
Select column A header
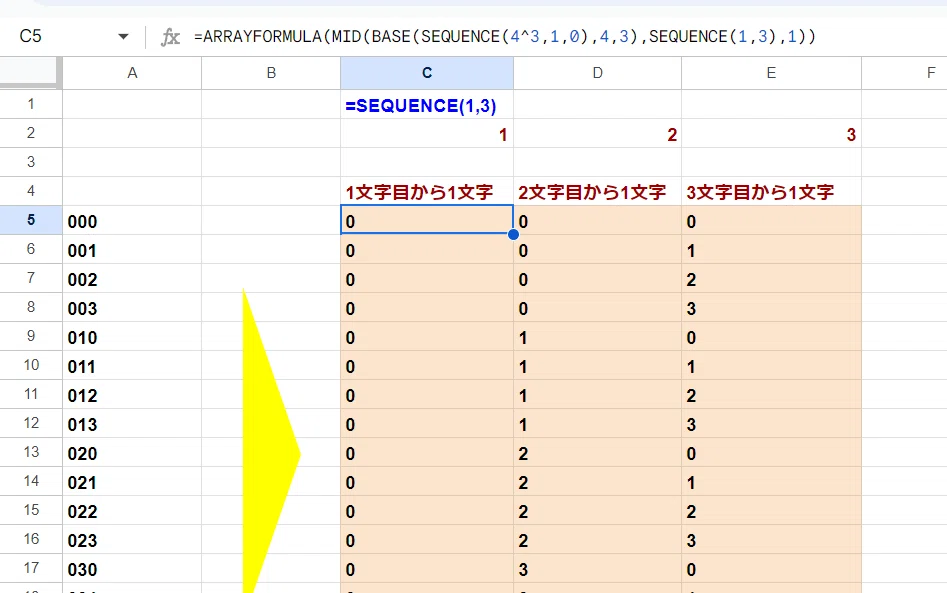pos(132,73)
